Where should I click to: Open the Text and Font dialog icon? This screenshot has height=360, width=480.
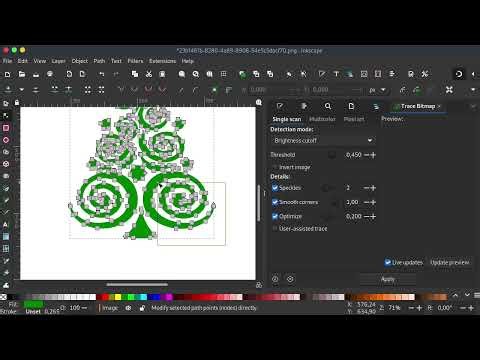click(x=336, y=74)
